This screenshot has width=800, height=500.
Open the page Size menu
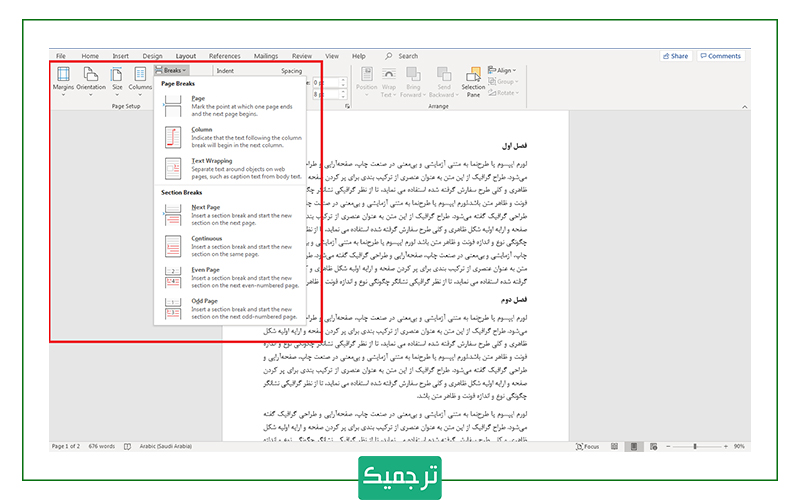117,81
